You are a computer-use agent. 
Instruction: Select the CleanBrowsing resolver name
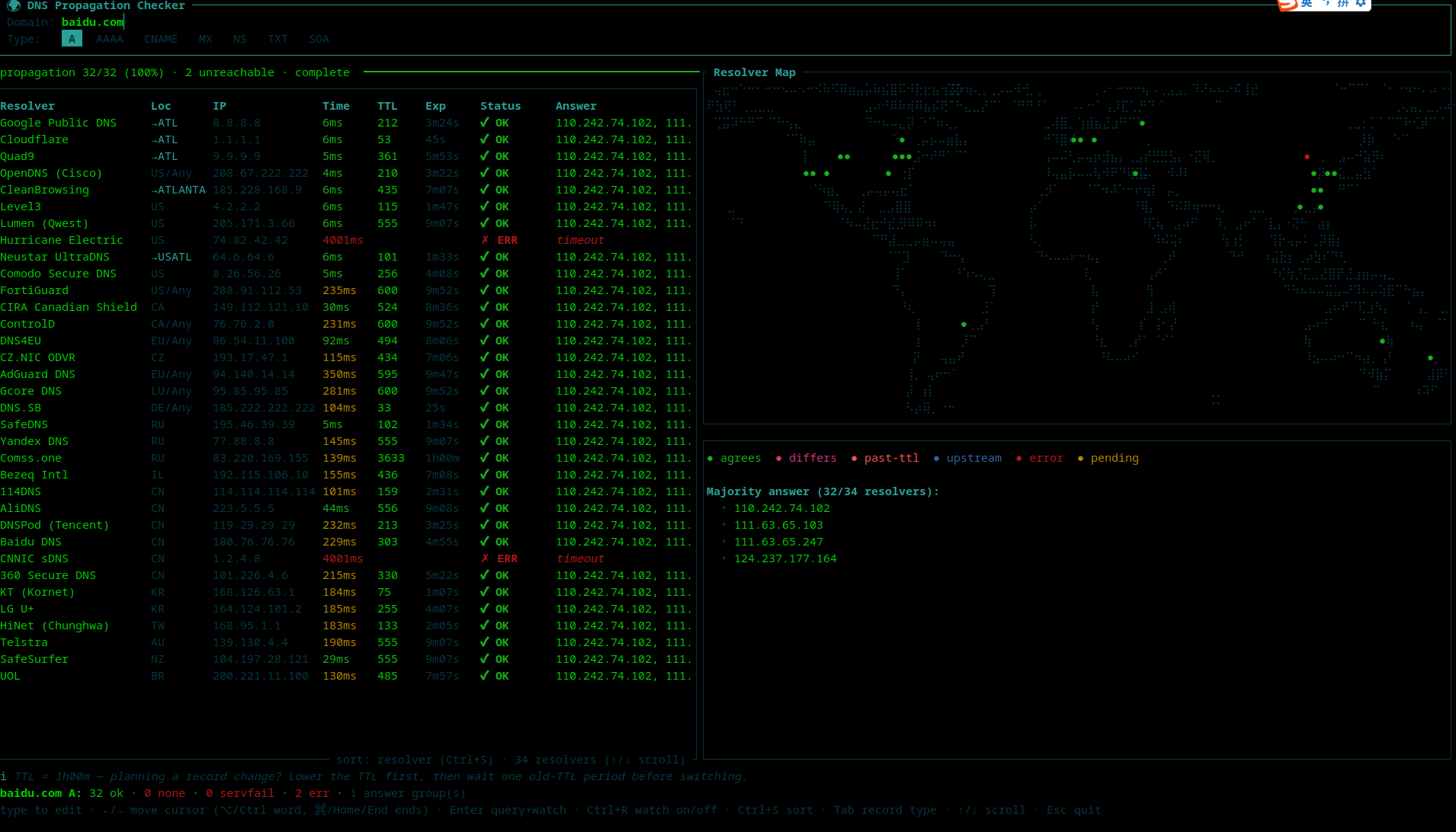coord(44,190)
